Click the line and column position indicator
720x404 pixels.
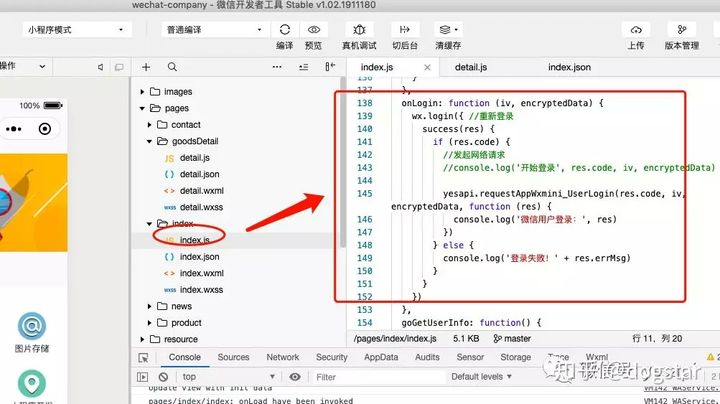coord(657,339)
